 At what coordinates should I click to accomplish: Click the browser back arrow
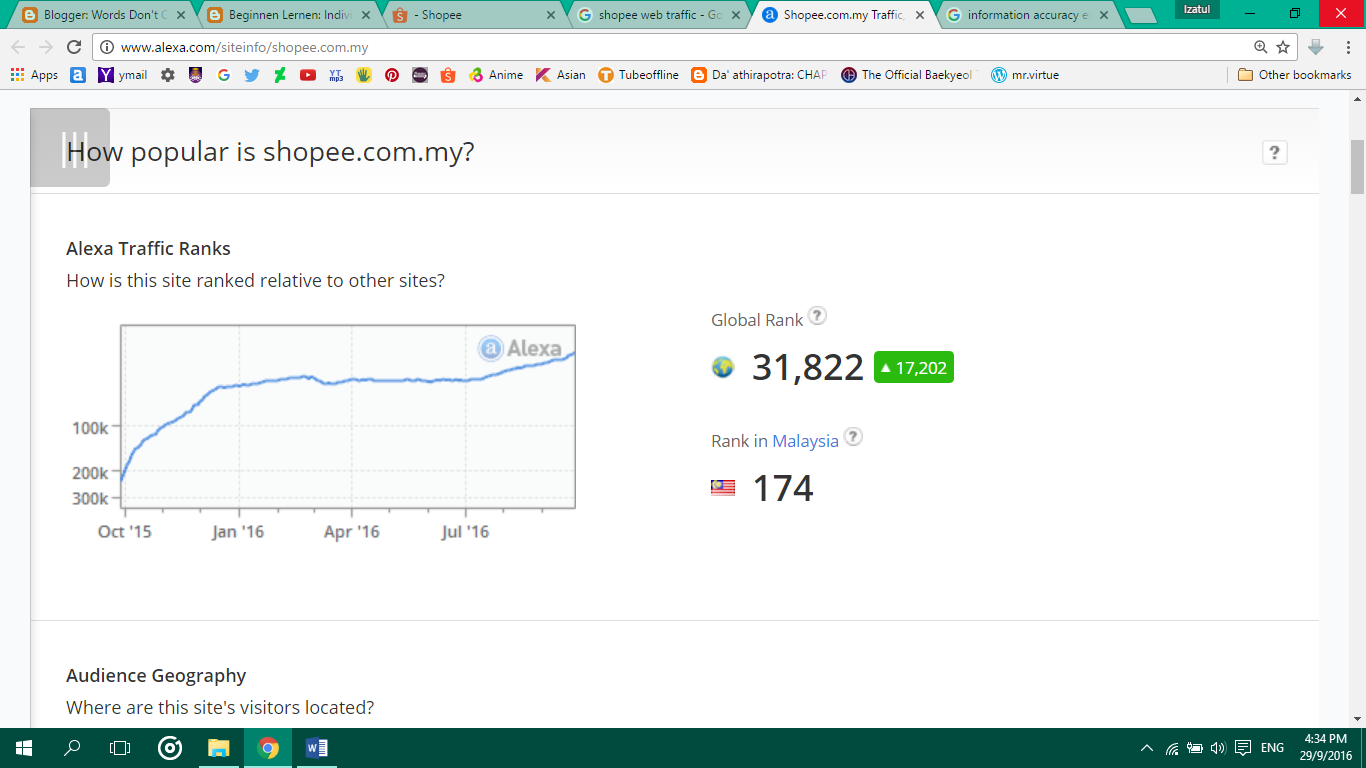tap(18, 47)
